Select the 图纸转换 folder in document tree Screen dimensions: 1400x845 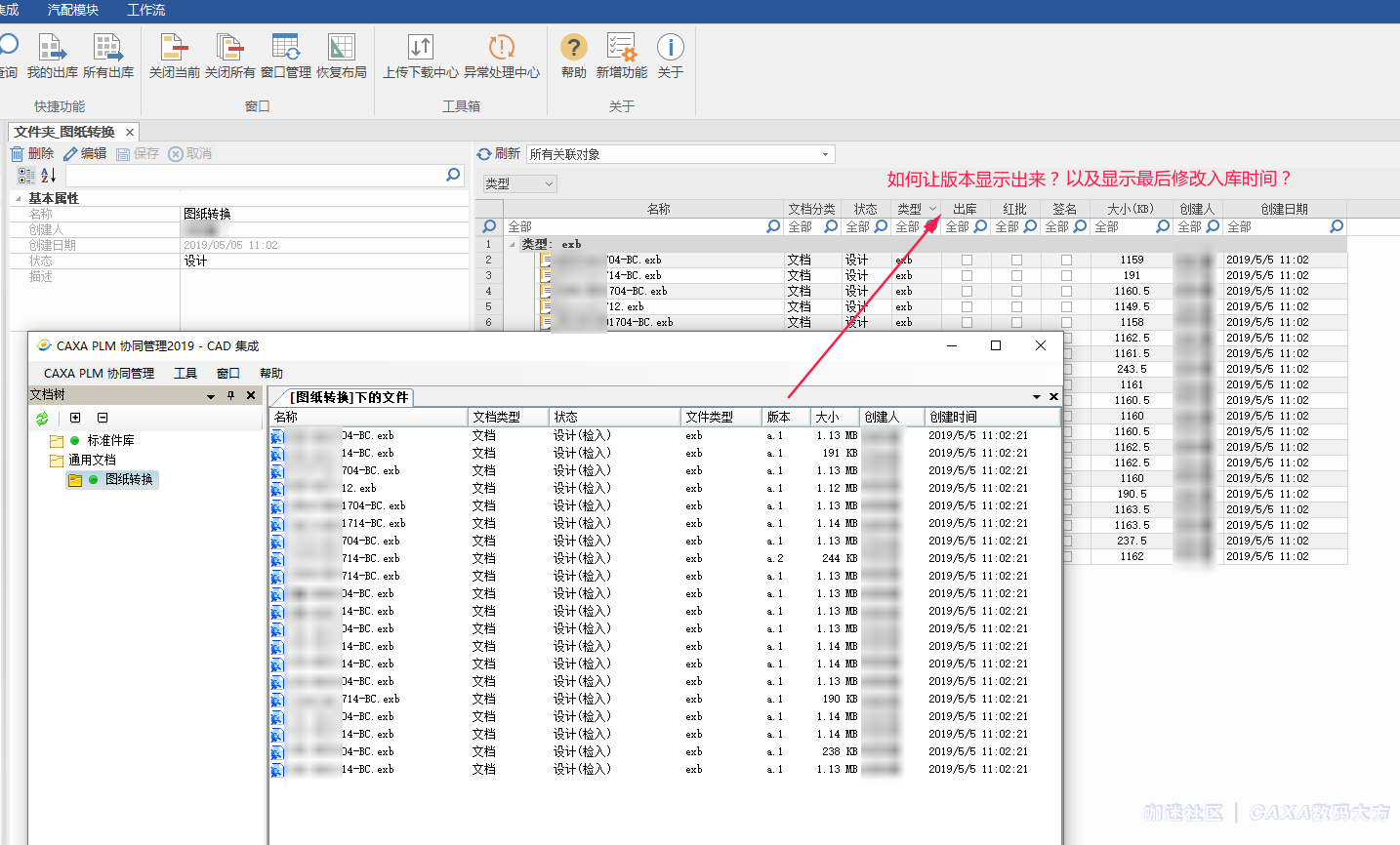tap(129, 480)
